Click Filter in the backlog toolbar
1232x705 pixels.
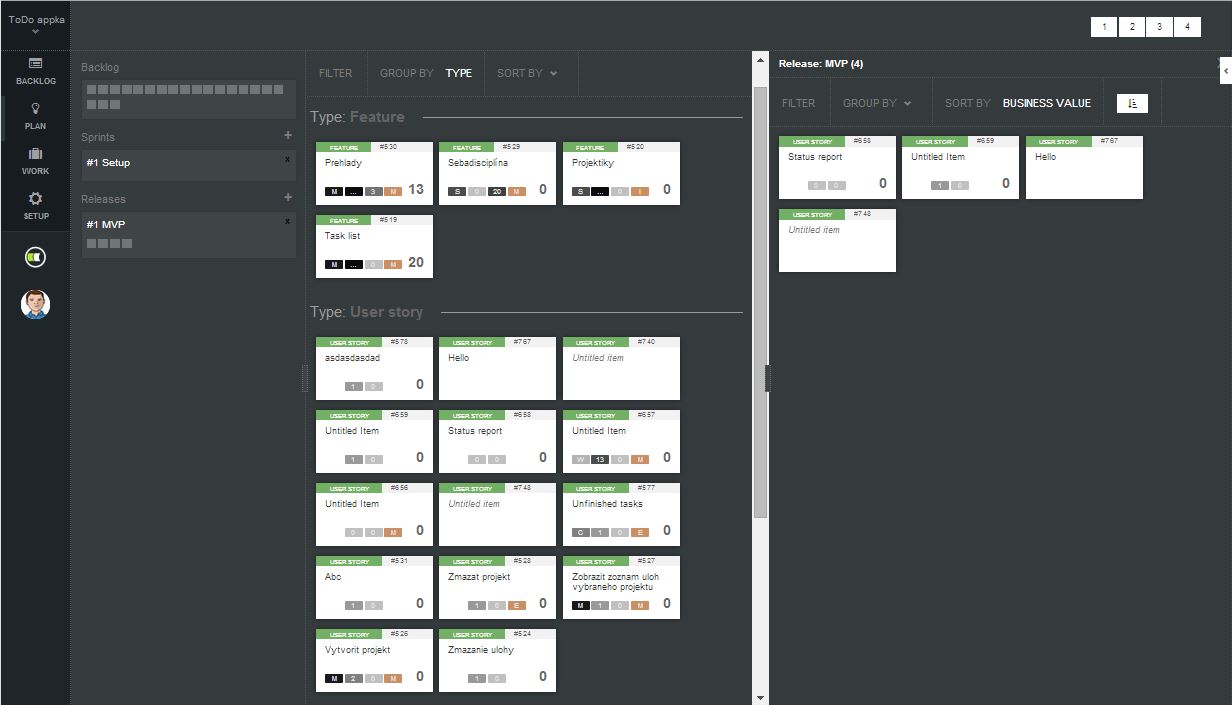click(x=335, y=73)
